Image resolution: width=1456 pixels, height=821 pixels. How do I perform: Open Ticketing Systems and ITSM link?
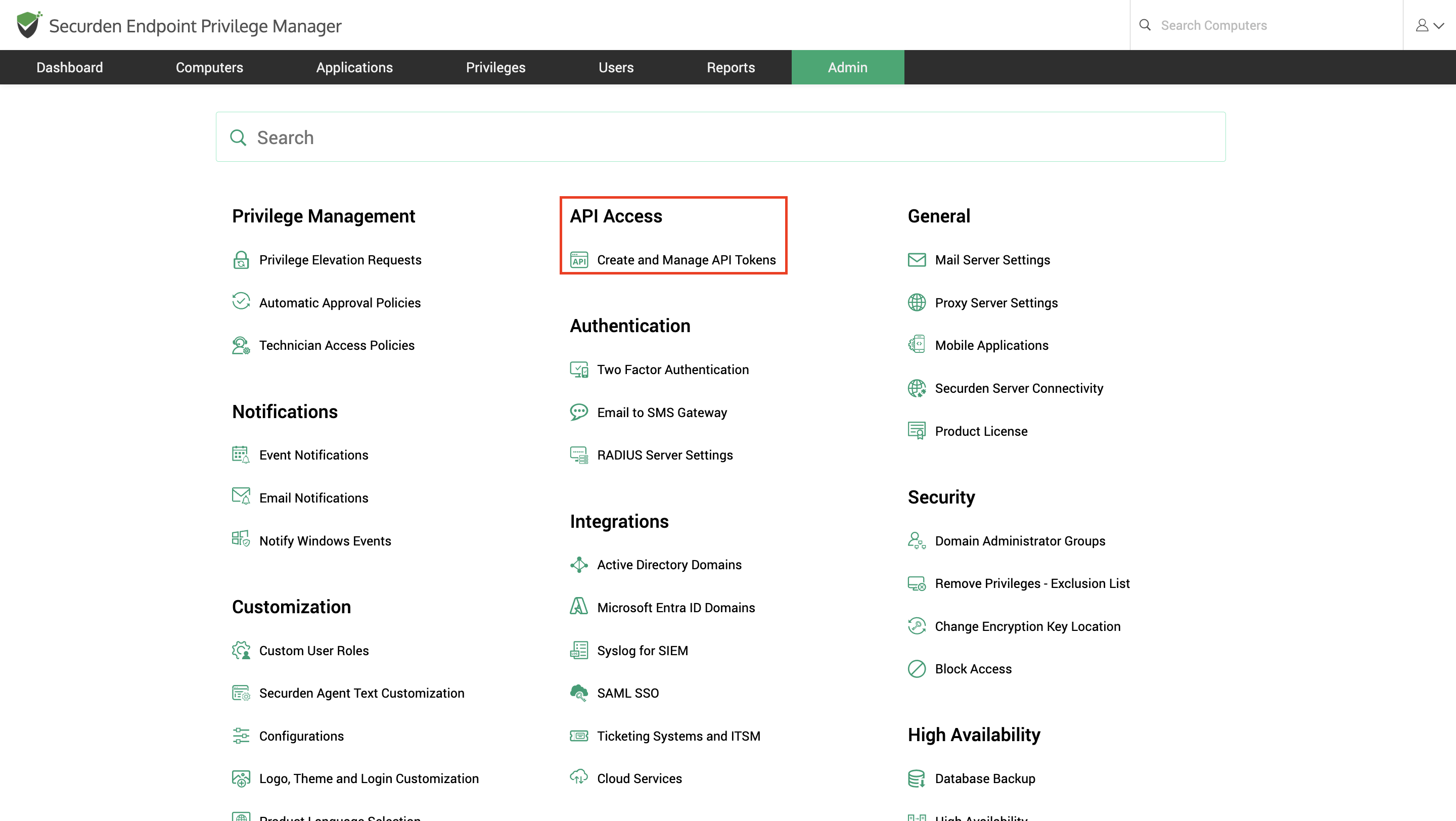pos(678,736)
